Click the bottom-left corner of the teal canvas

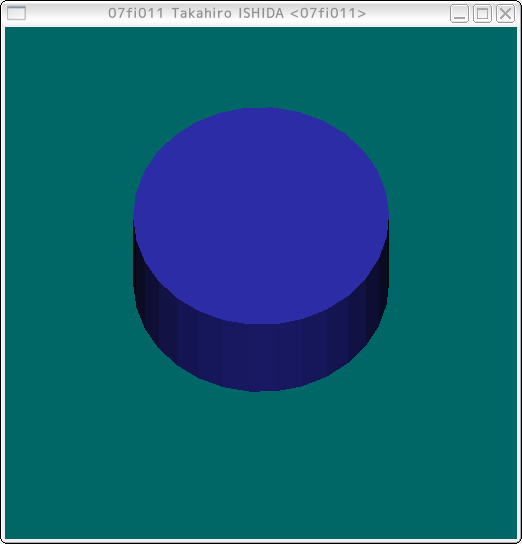point(7,537)
